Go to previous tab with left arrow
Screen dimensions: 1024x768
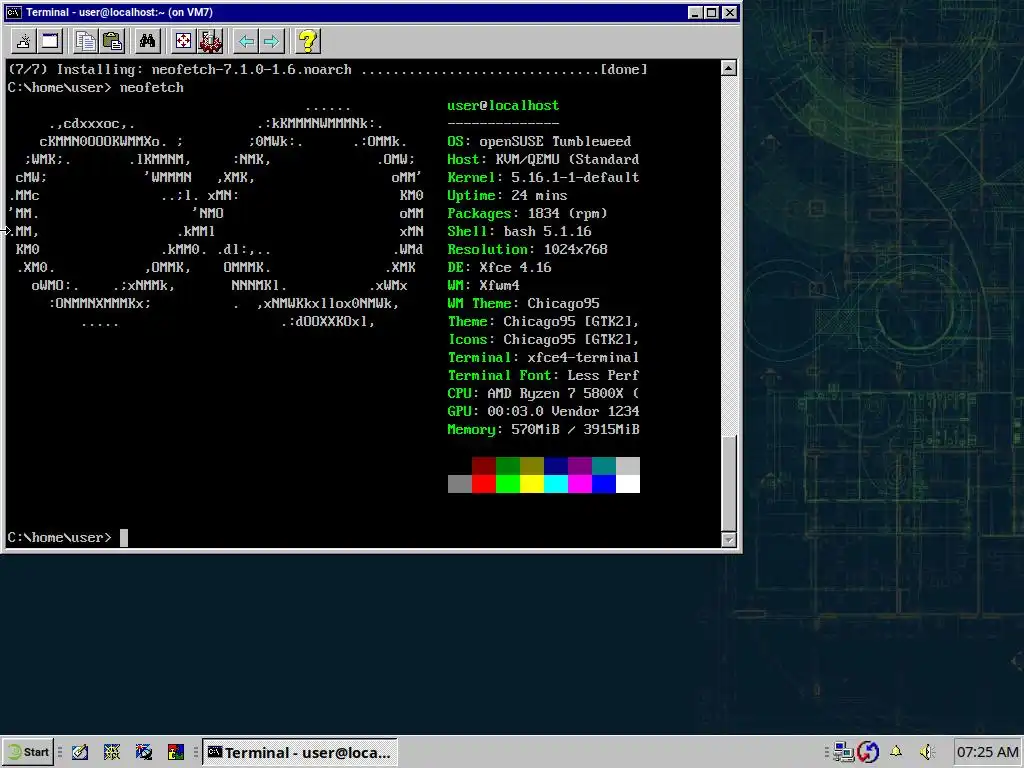point(246,42)
